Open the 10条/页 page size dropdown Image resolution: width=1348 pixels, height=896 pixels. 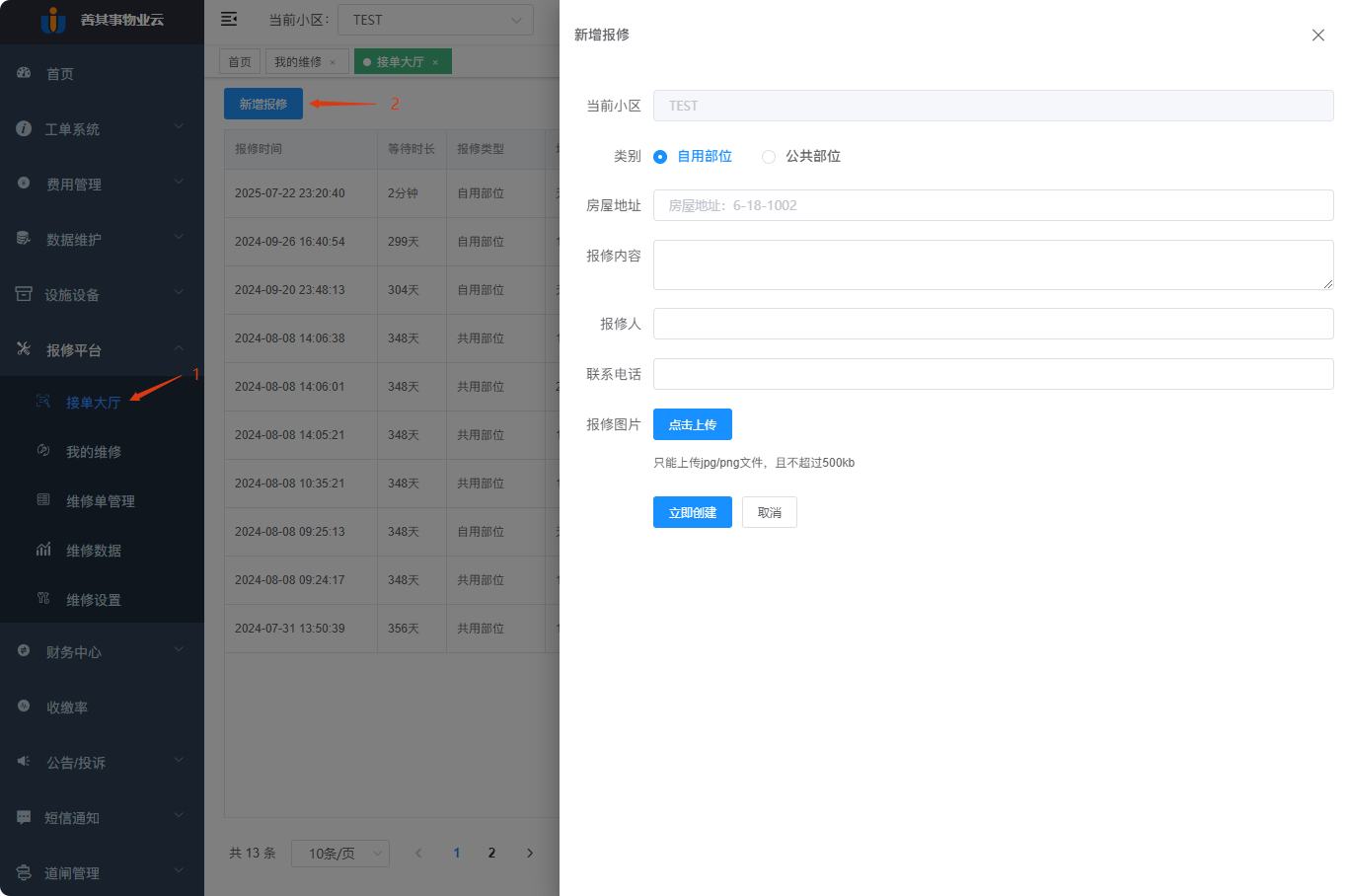pyautogui.click(x=339, y=853)
